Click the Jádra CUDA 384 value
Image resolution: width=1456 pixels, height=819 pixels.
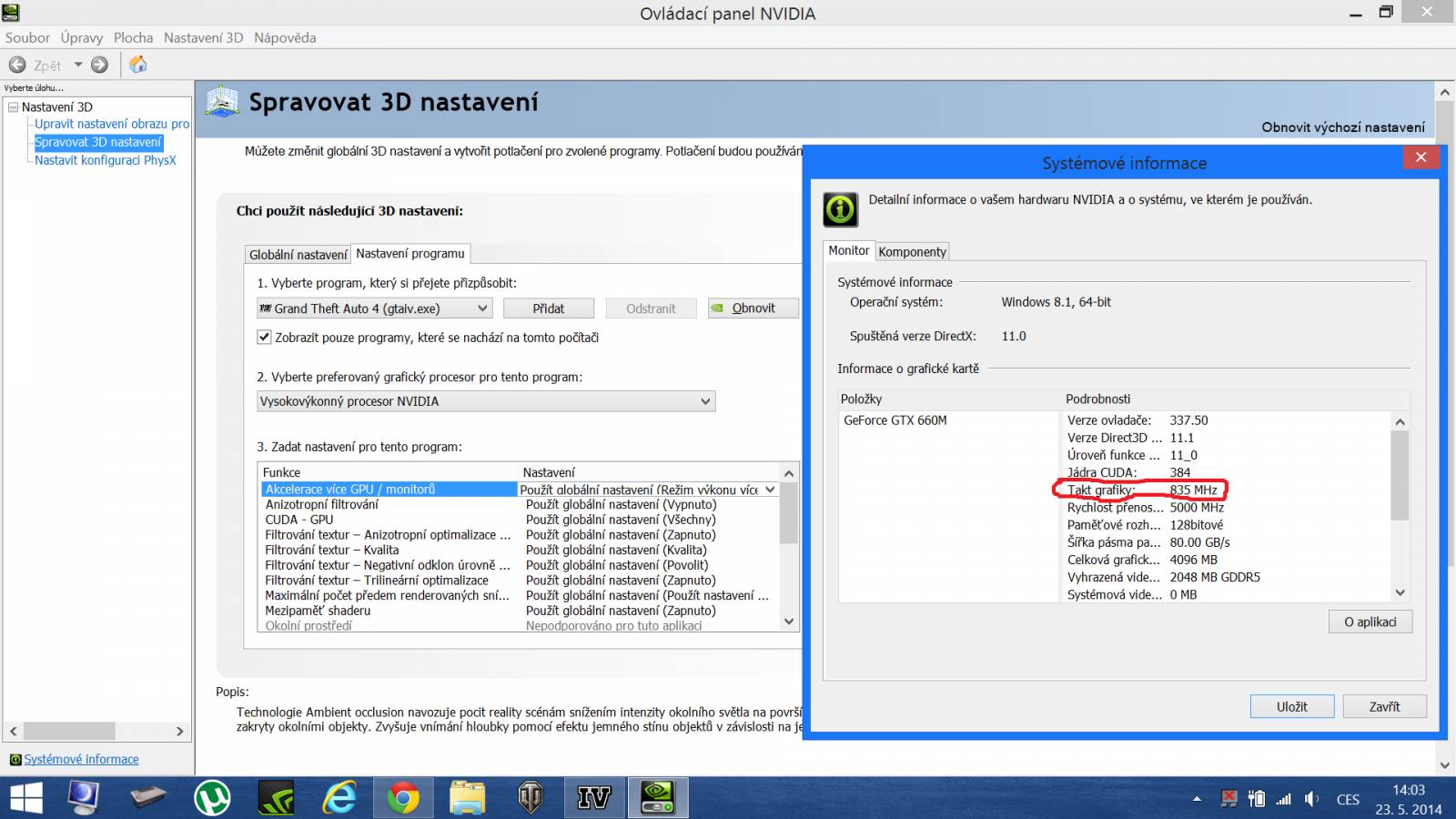(x=1180, y=472)
